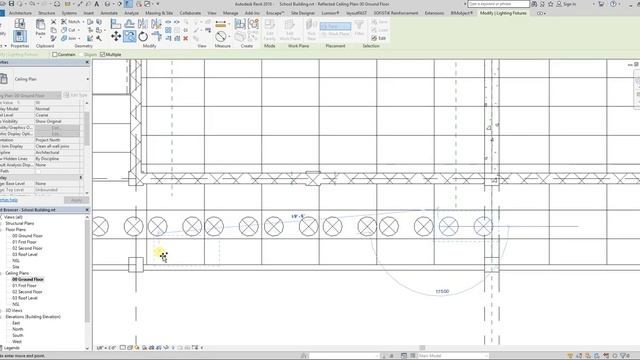The width and height of the screenshot is (640, 360).
Task: Open the Modify dropdown arrow under ribbon
Action: pyautogui.click(x=5, y=46)
